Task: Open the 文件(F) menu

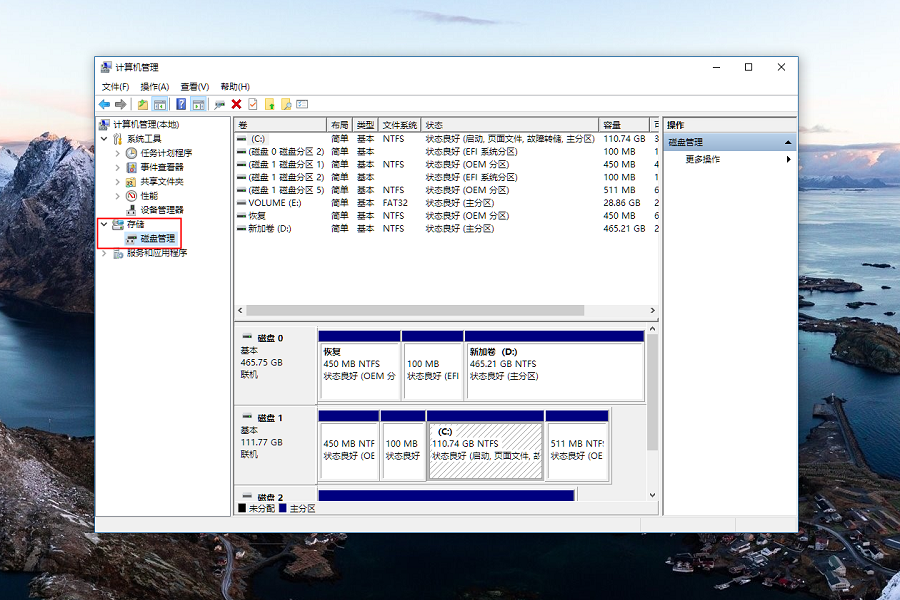Action: point(115,87)
